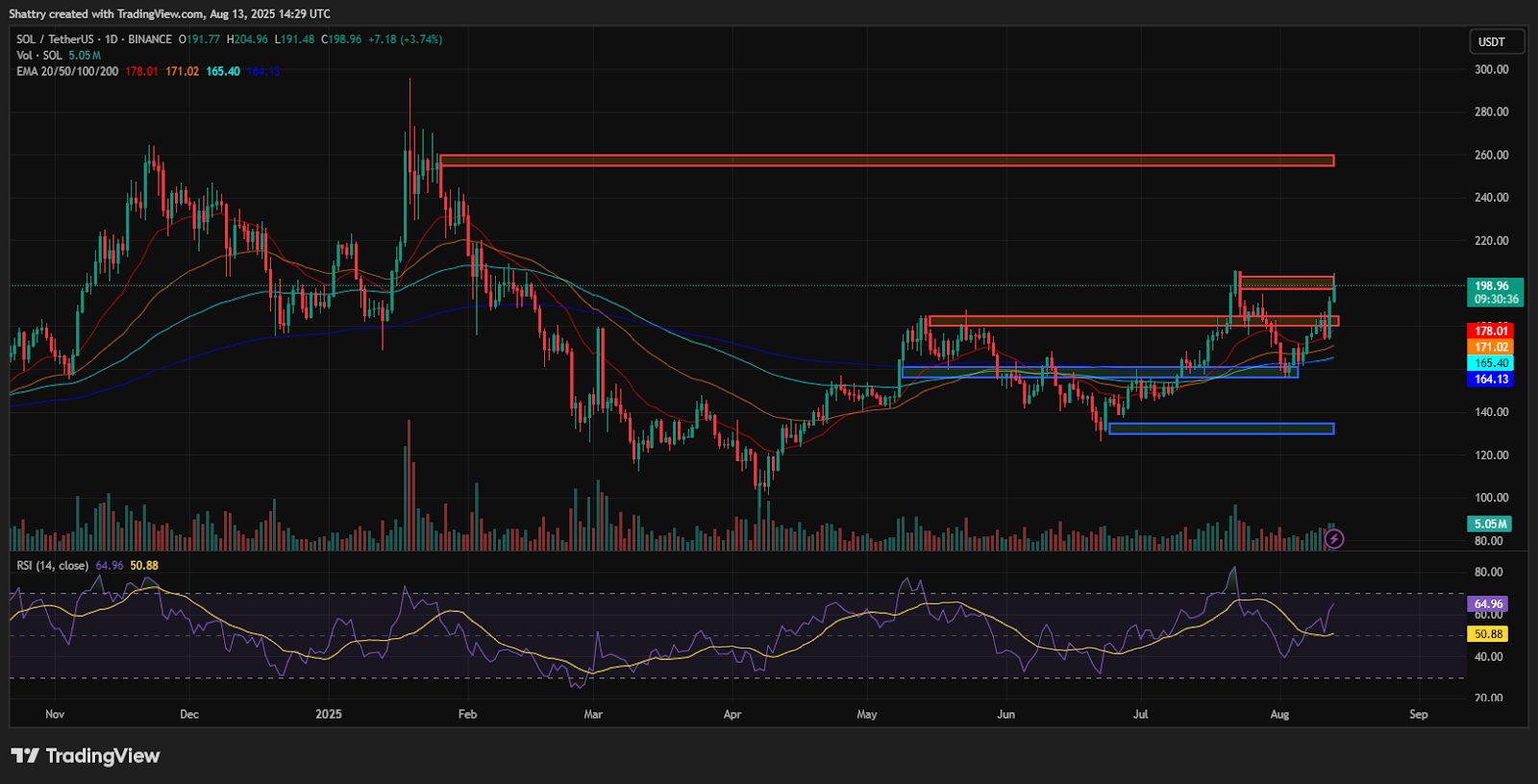This screenshot has width=1538, height=784.
Task: Click the 40.00 label in the RSI axis
Action: point(1488,657)
